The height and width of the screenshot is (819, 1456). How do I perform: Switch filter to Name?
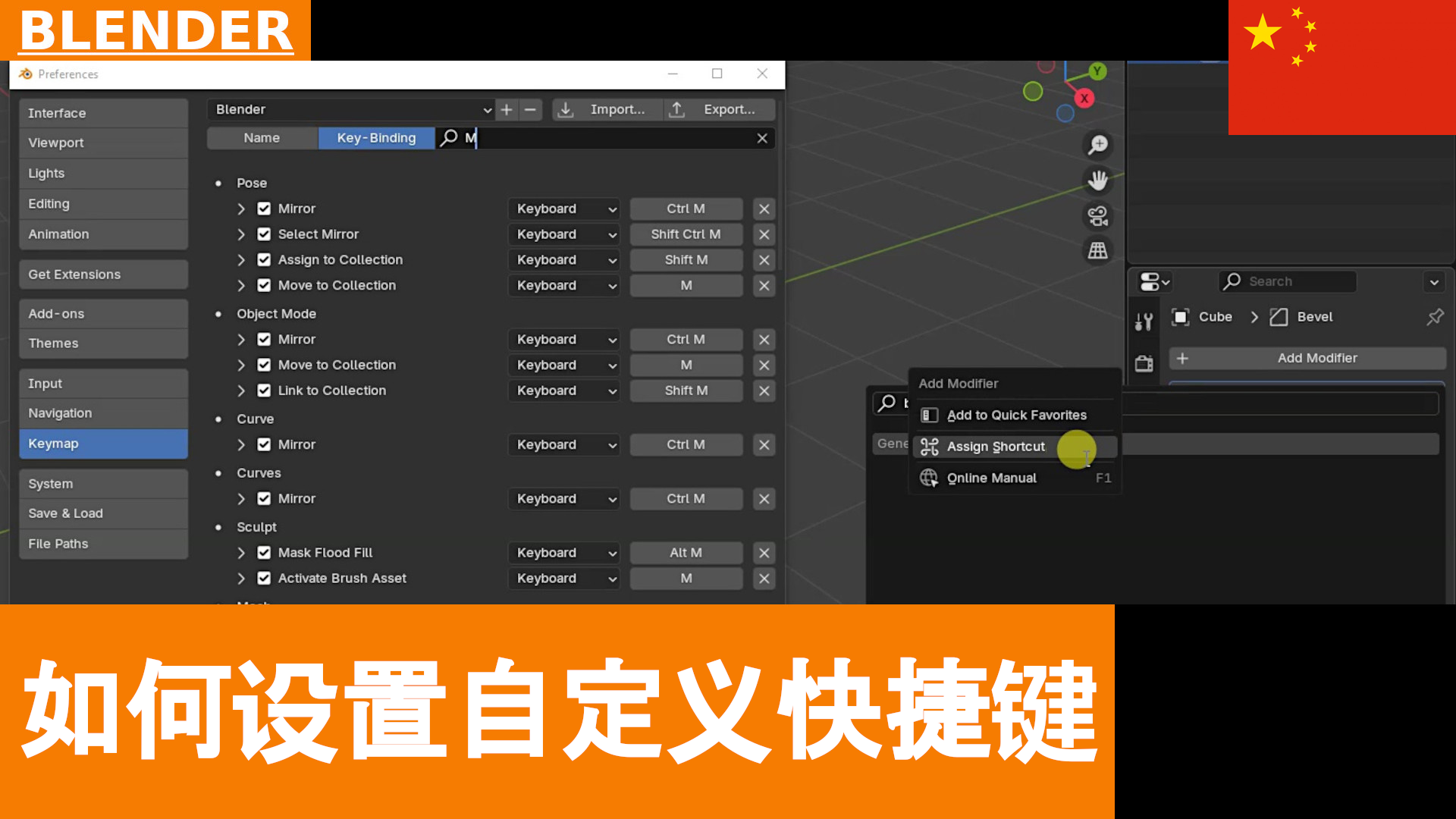coord(262,138)
